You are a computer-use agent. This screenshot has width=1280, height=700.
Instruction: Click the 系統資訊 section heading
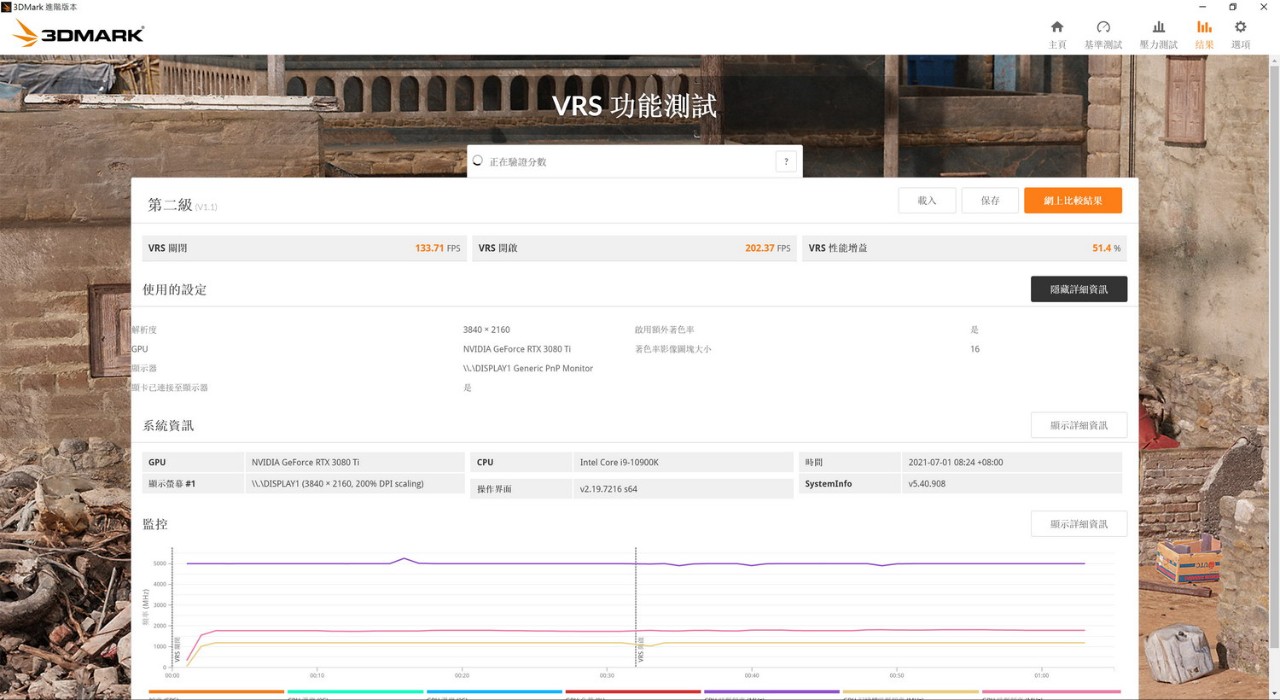pos(168,426)
